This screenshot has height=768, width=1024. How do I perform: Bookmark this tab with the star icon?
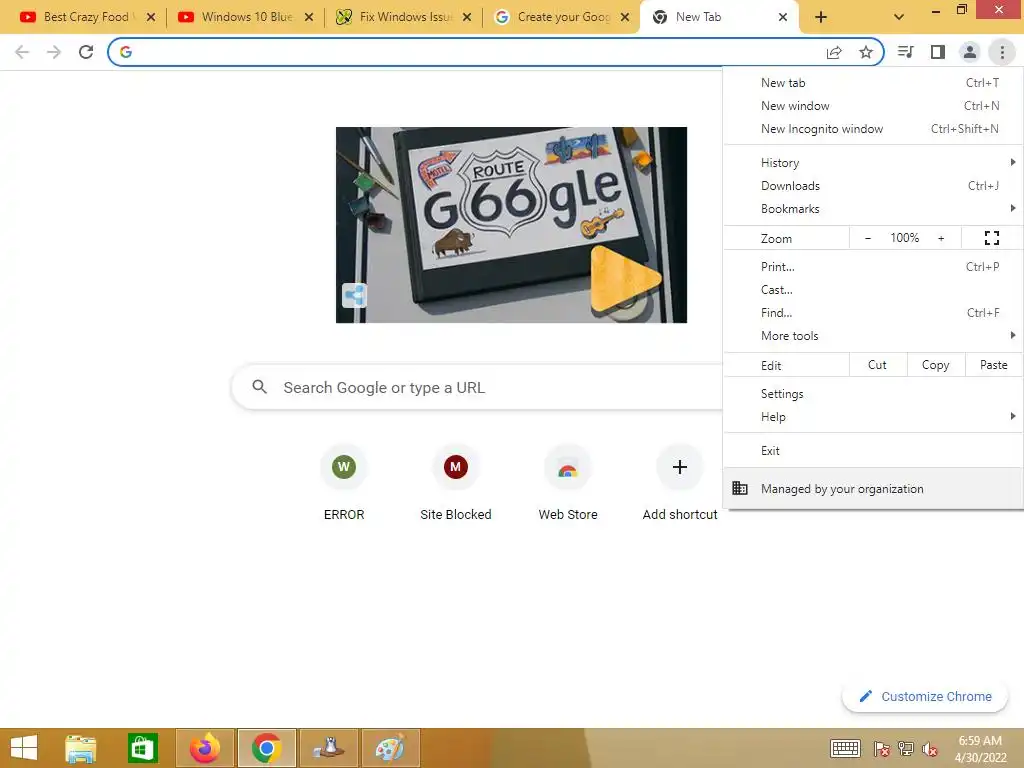[866, 52]
